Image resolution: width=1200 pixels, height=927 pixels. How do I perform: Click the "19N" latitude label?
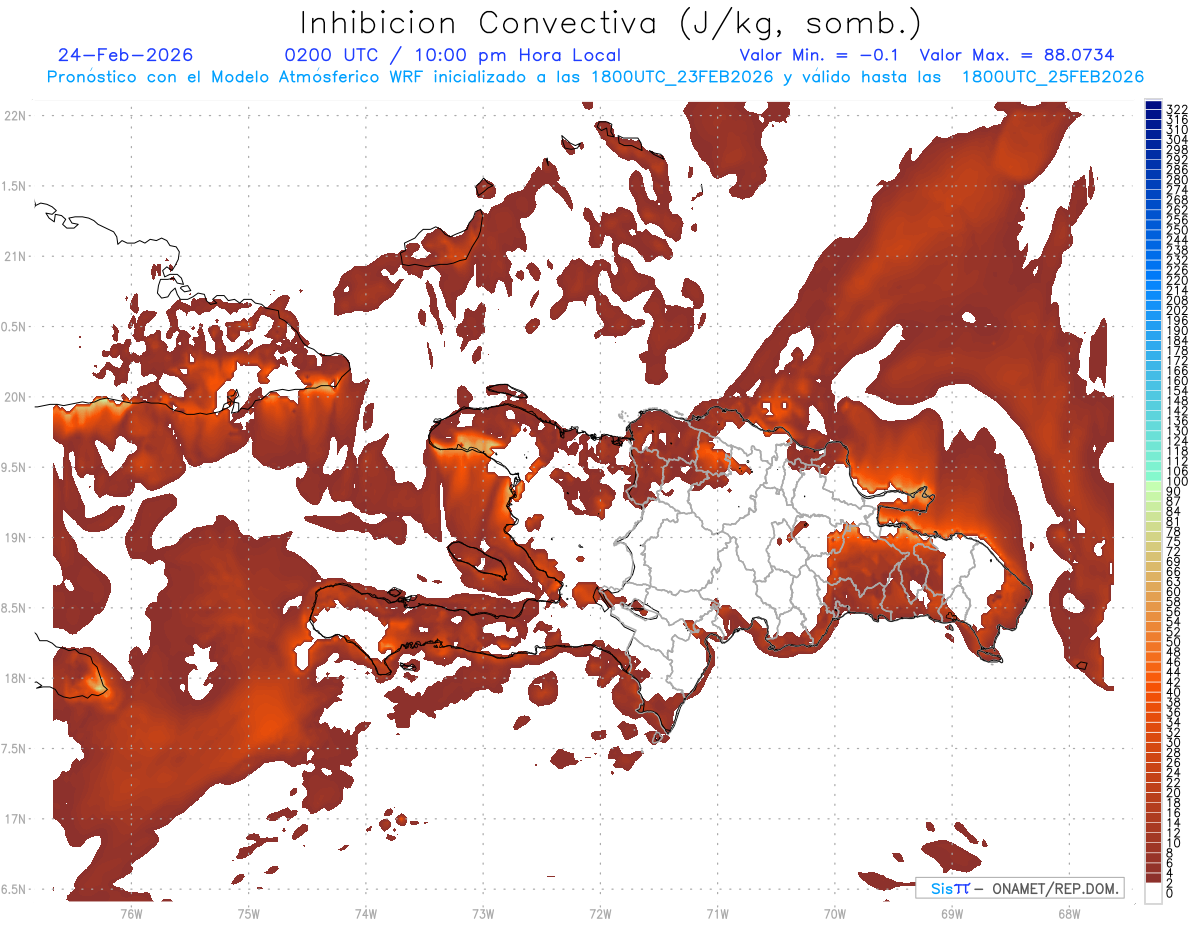[x=15, y=538]
